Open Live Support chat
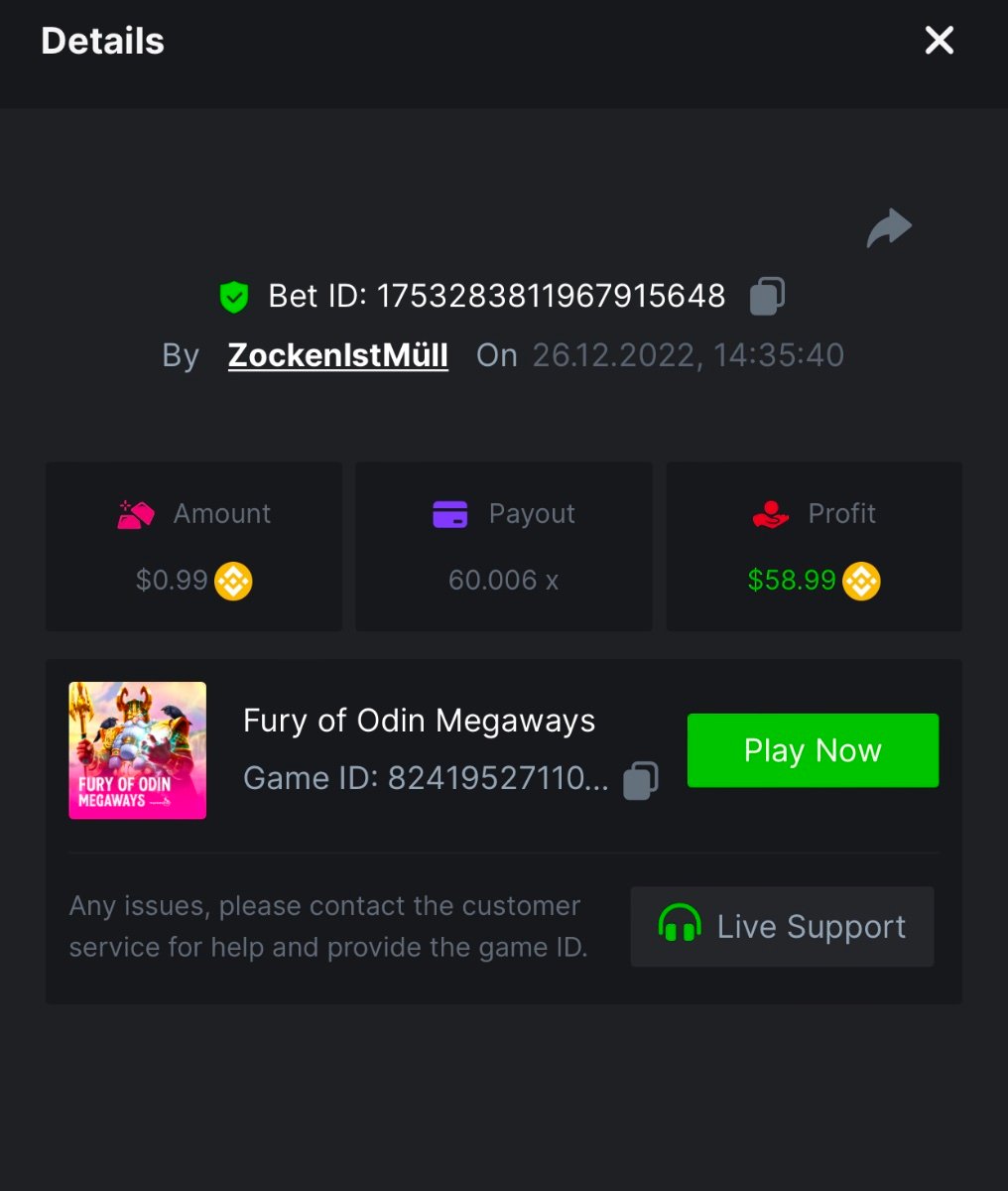 pyautogui.click(x=782, y=926)
